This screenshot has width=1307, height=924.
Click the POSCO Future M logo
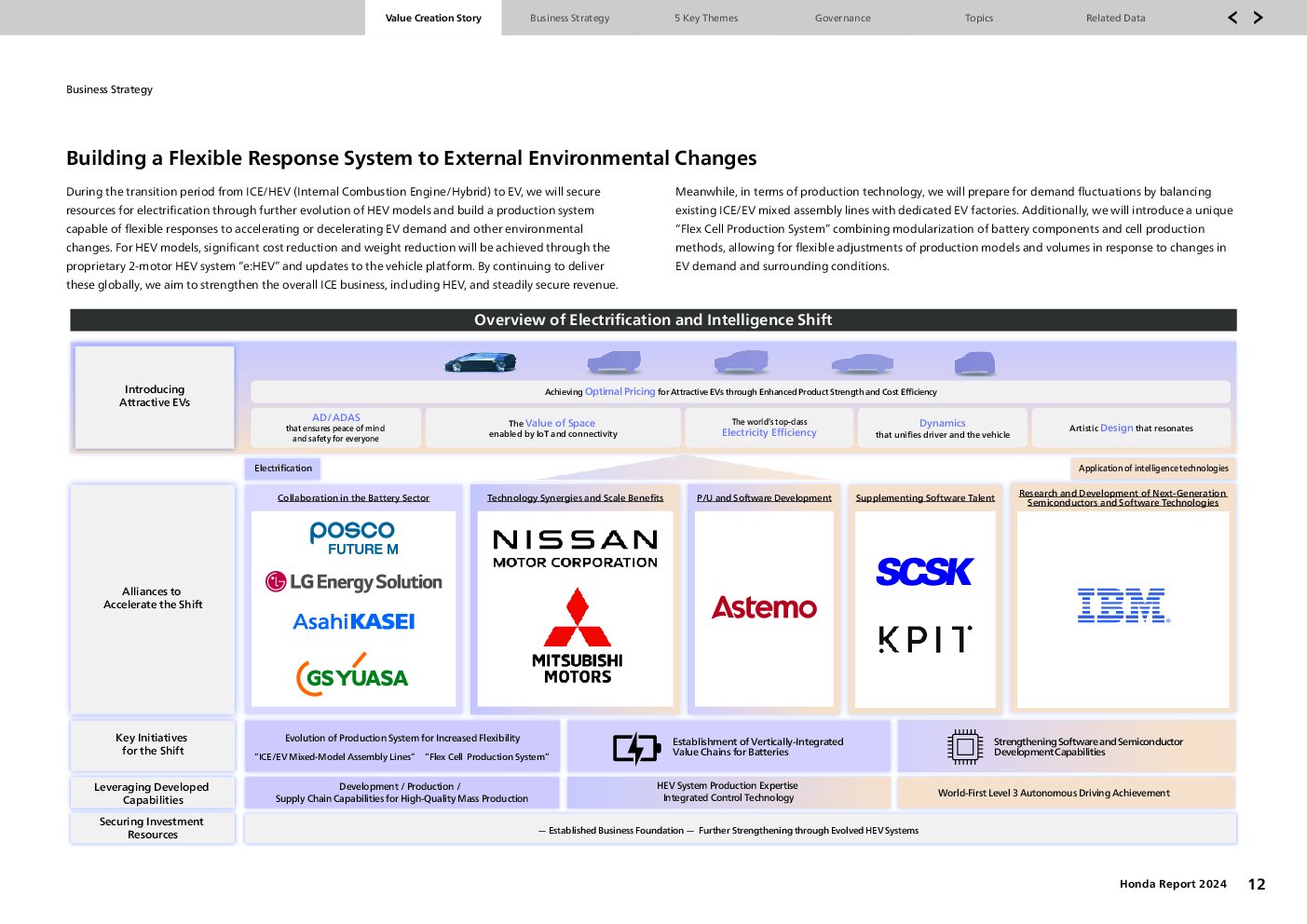click(x=353, y=537)
